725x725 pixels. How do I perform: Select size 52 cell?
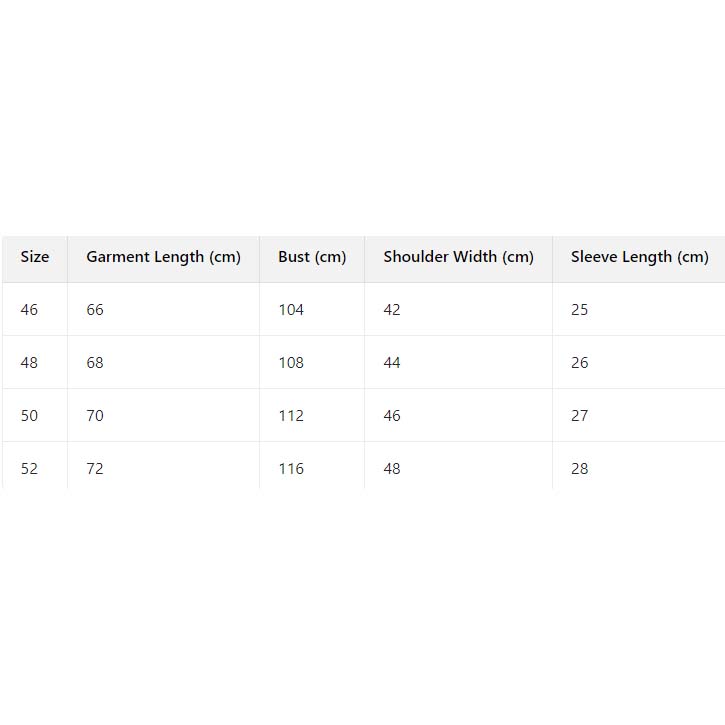click(x=29, y=469)
